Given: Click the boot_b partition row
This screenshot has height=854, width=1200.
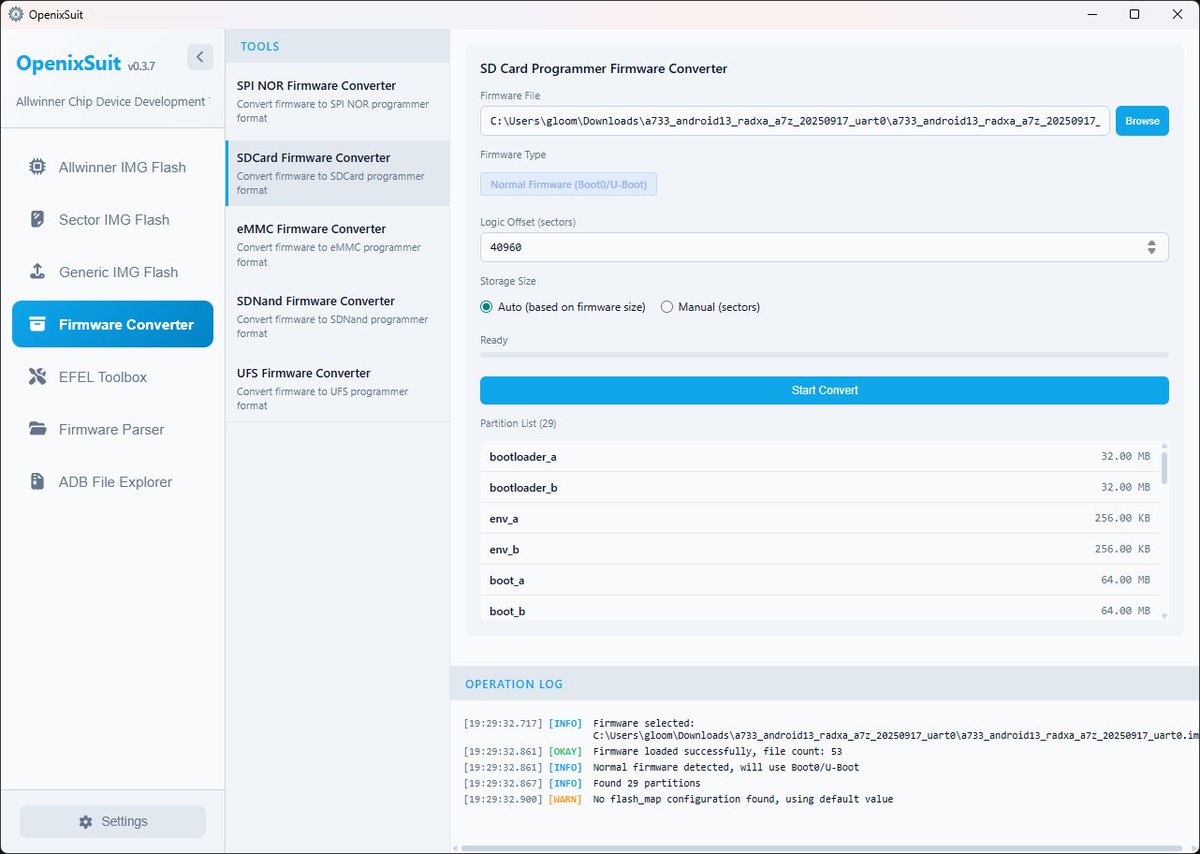Looking at the screenshot, I should coord(819,609).
